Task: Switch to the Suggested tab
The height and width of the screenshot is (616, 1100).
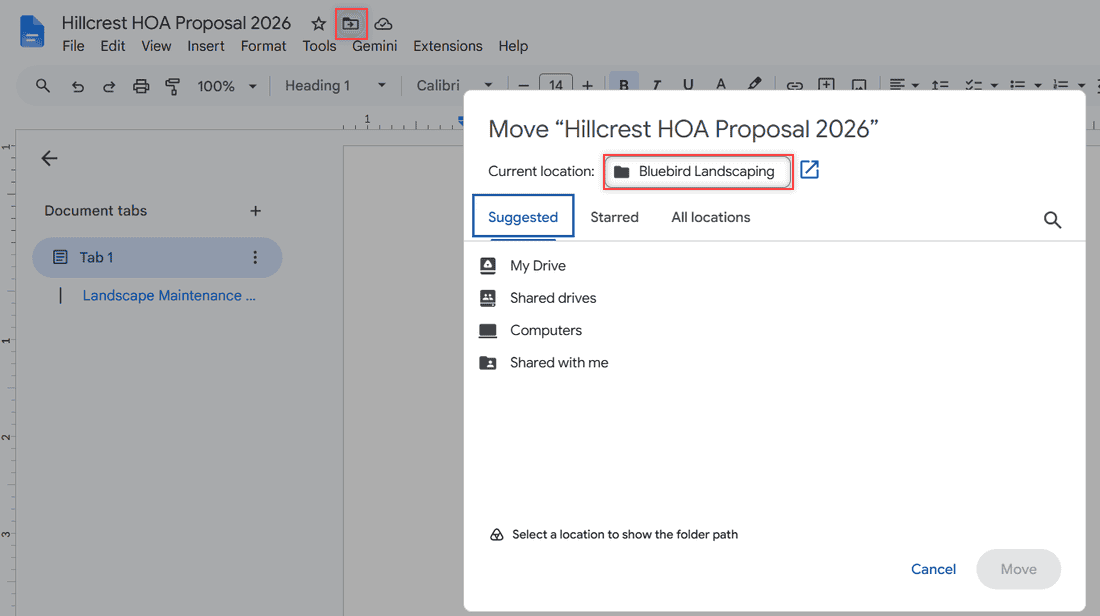Action: [523, 217]
